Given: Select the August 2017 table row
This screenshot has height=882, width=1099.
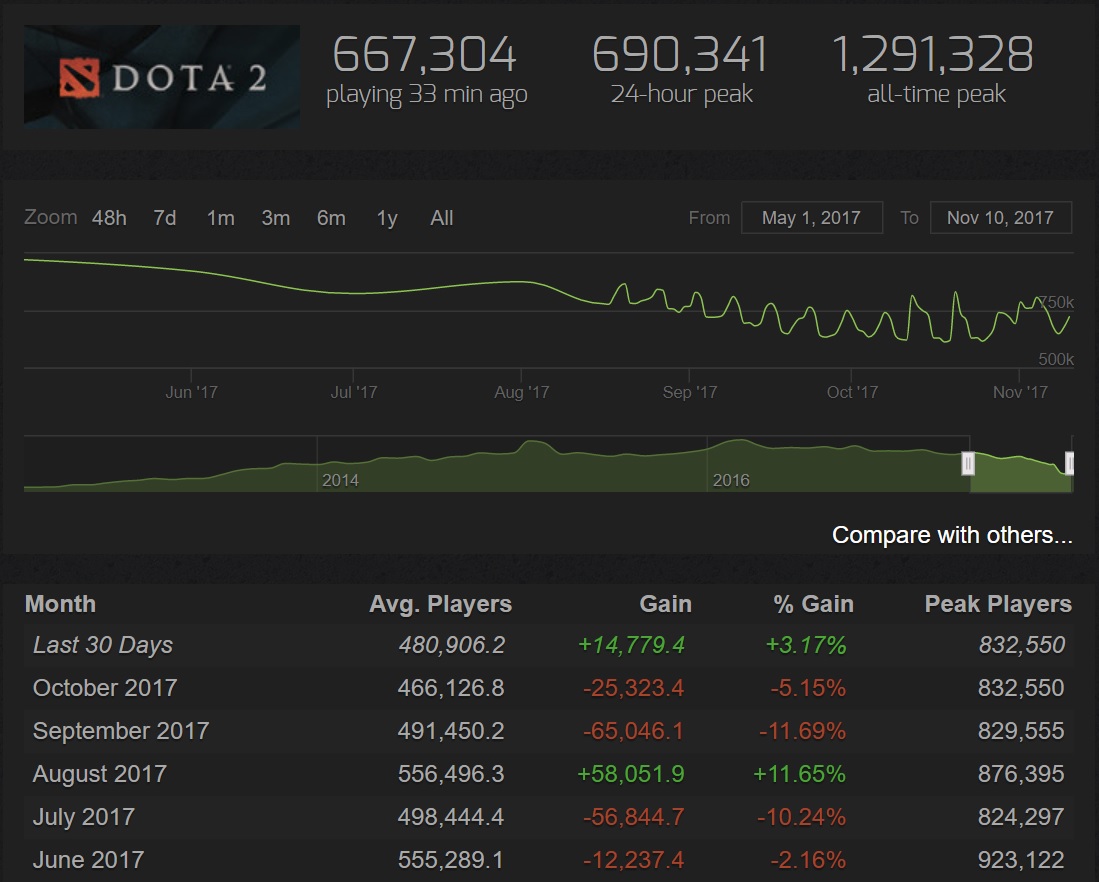Looking at the screenshot, I should point(549,774).
